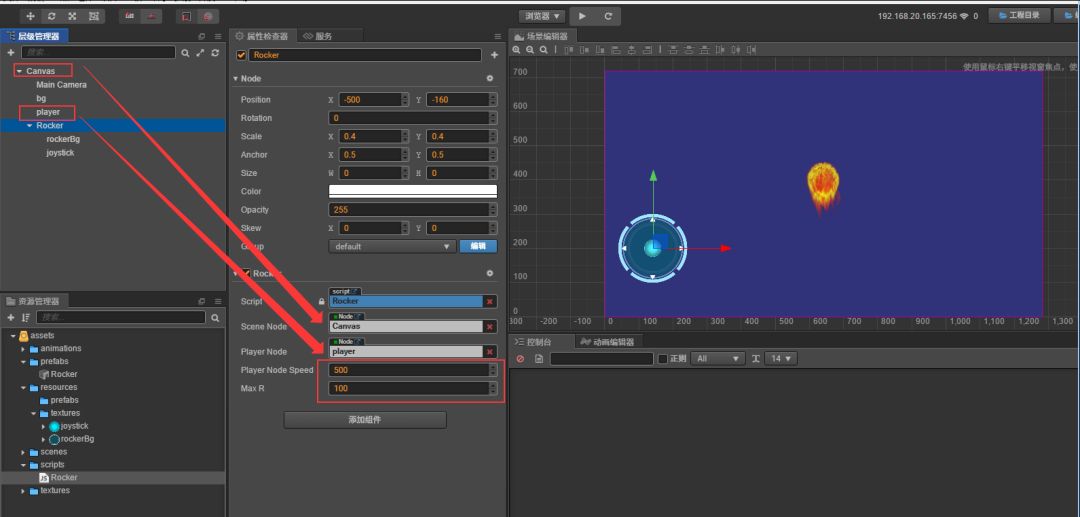Click the align right icon in scene toolbar
The height and width of the screenshot is (517, 1080).
[647, 50]
